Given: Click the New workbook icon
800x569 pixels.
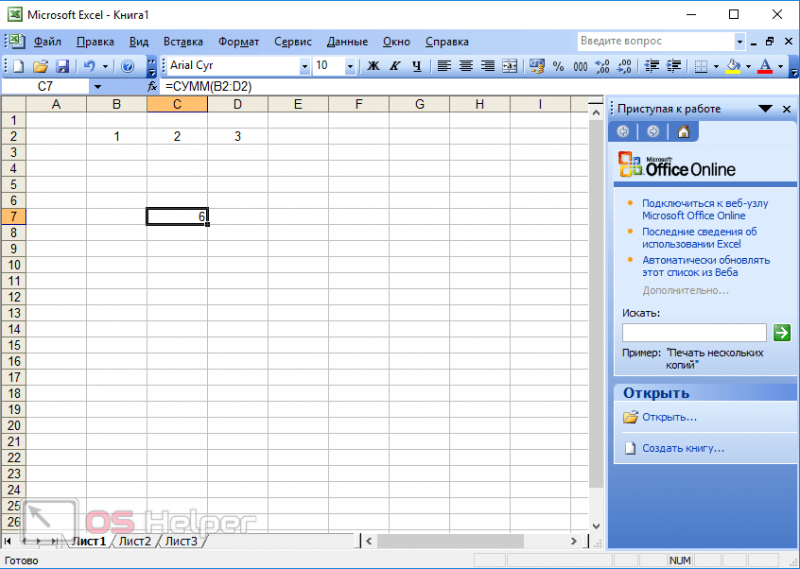Looking at the screenshot, I should 18,66.
